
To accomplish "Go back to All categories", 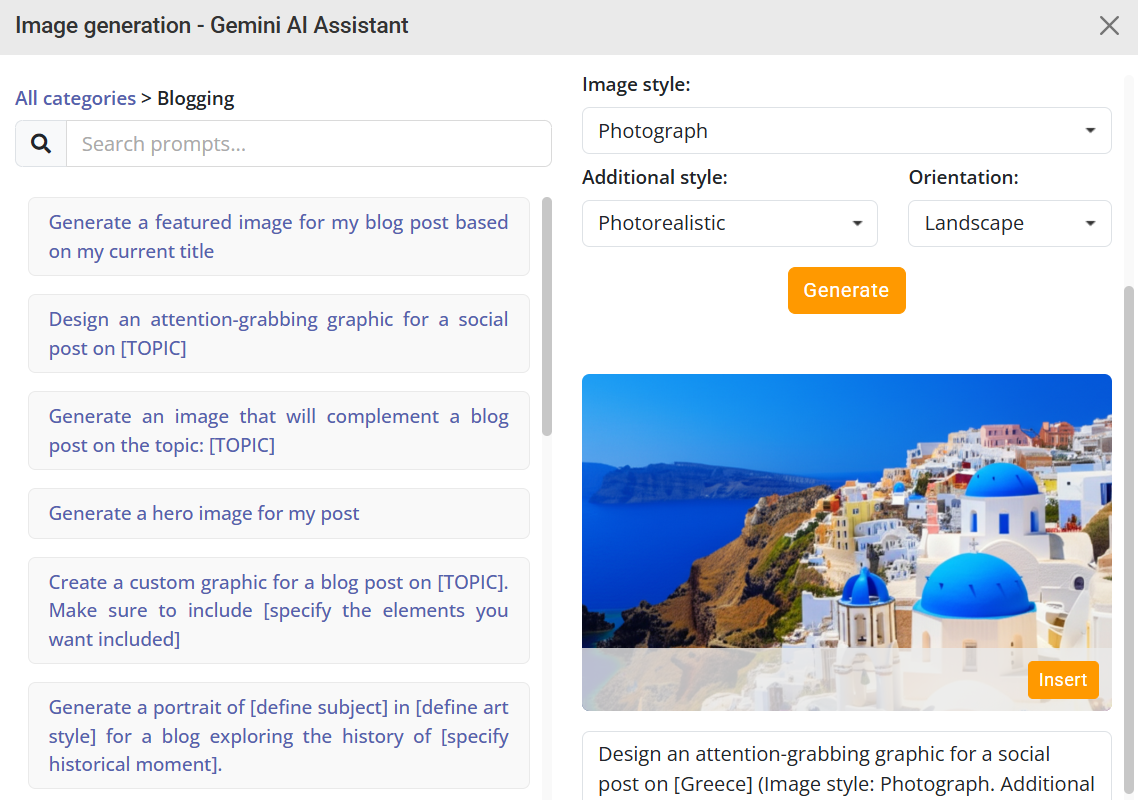I will click(x=75, y=98).
